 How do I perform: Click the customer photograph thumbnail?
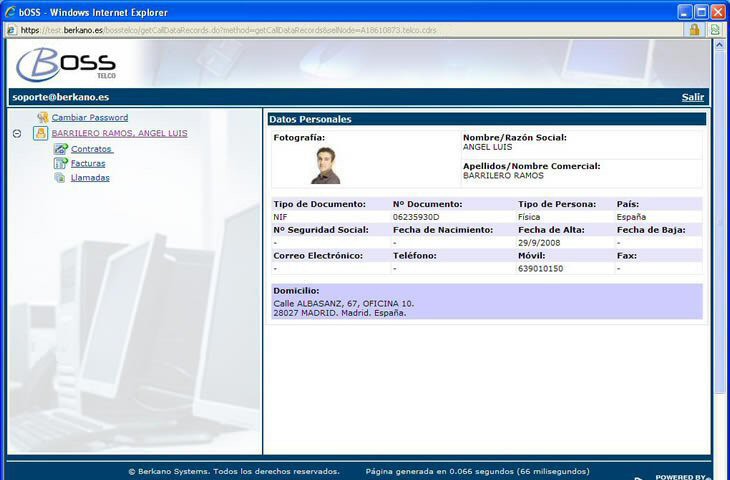325,165
